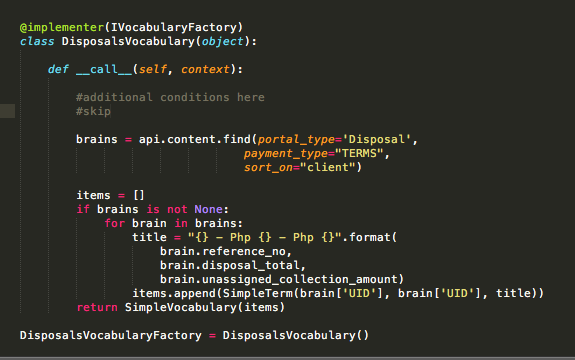Screen dimensions: 575x360
Task: Click the '#additional conditions here' comment
Action: coord(170,97)
